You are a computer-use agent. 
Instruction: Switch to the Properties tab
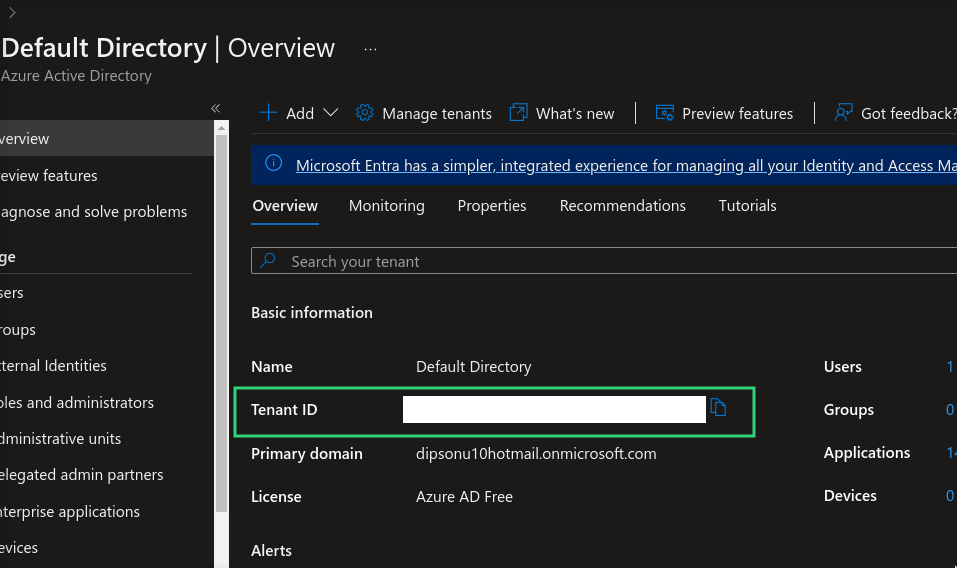point(491,206)
